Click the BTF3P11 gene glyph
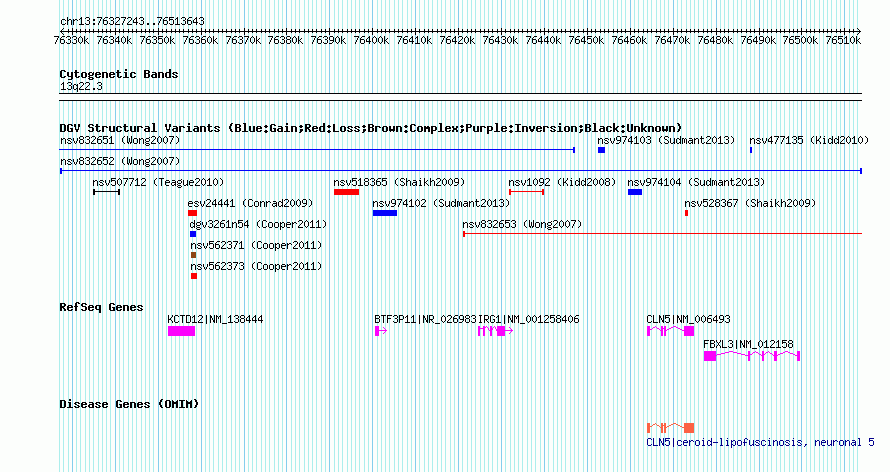Viewport: 890px width, 472px height. pyautogui.click(x=381, y=331)
